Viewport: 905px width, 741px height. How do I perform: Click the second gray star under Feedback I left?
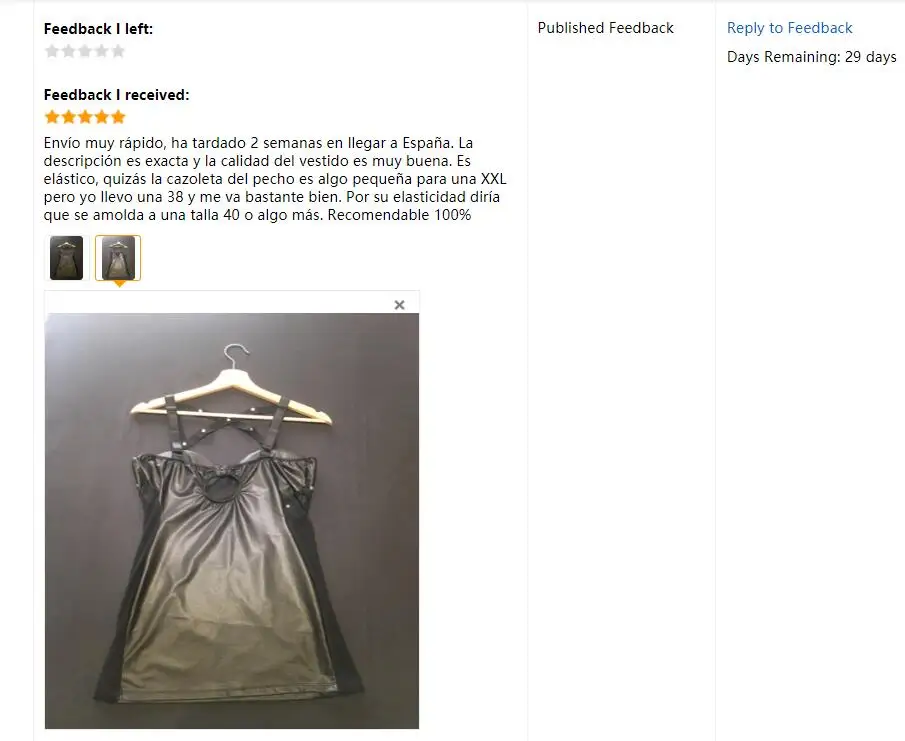pyautogui.click(x=69, y=51)
